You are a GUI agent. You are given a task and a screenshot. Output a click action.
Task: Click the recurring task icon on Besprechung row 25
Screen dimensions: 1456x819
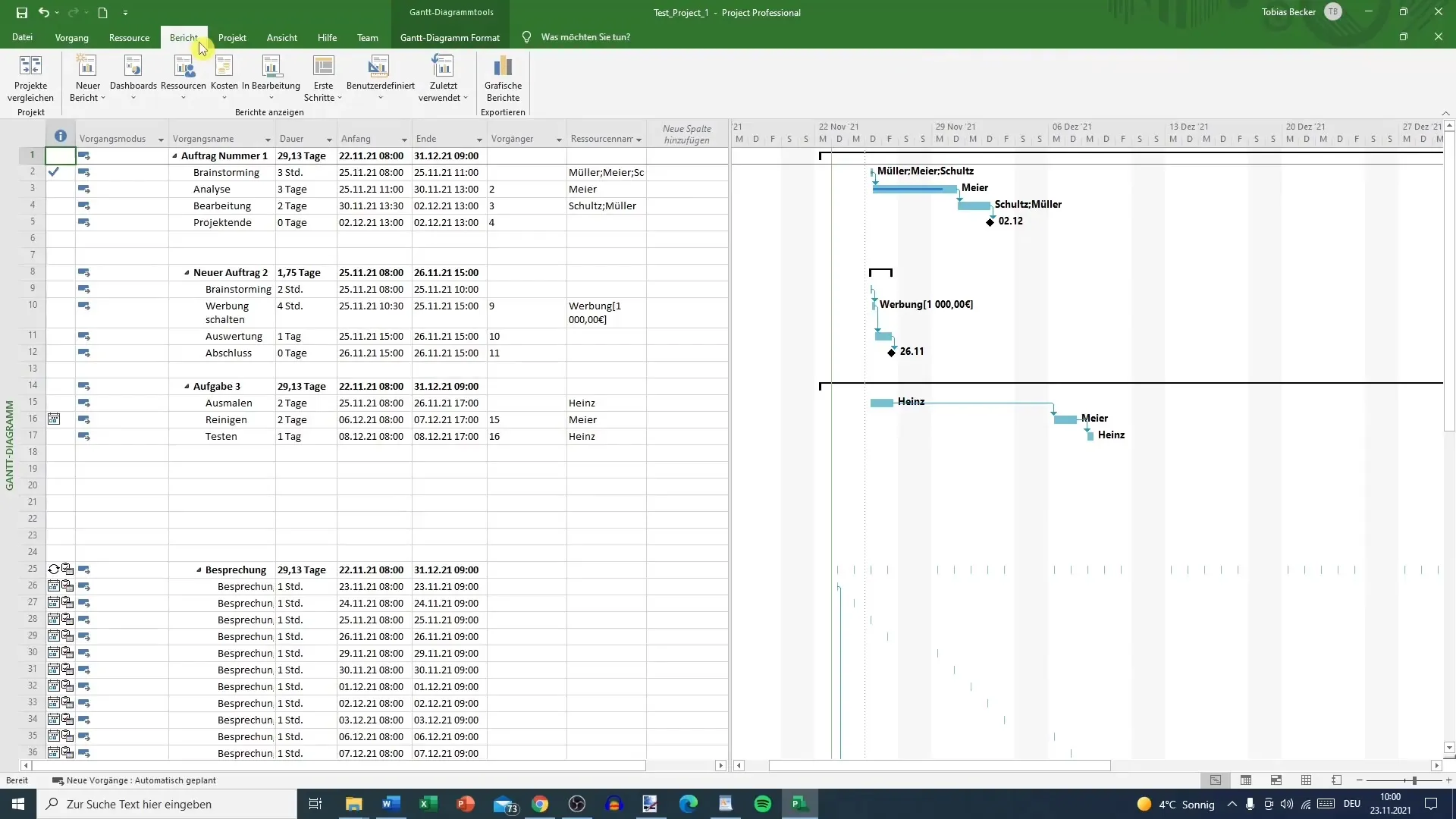[54, 569]
